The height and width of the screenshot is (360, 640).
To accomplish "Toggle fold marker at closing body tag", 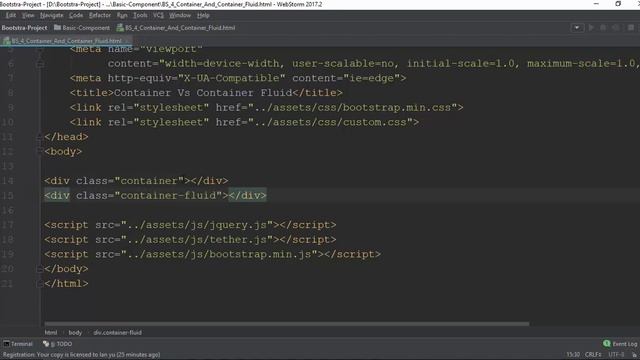I will tap(40, 269).
